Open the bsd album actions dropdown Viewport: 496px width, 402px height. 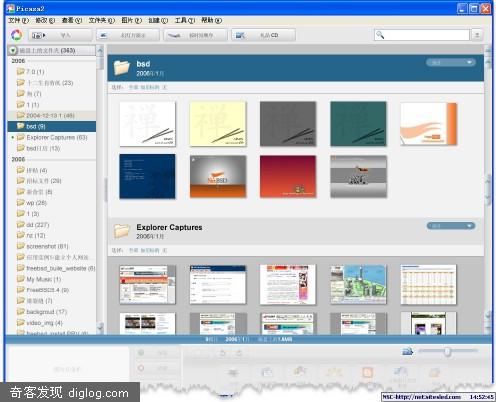tap(451, 62)
